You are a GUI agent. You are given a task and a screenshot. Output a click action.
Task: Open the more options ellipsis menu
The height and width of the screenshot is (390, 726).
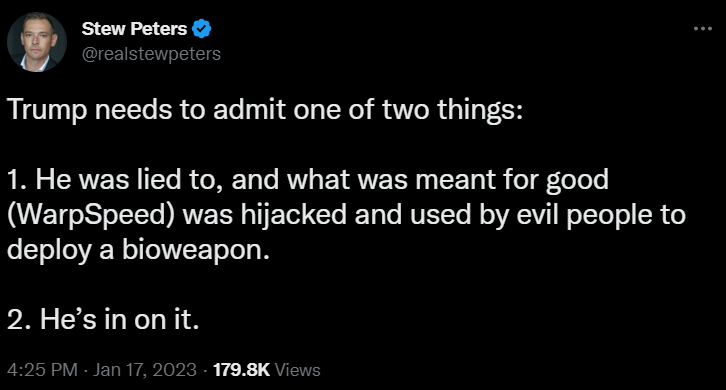tap(702, 29)
